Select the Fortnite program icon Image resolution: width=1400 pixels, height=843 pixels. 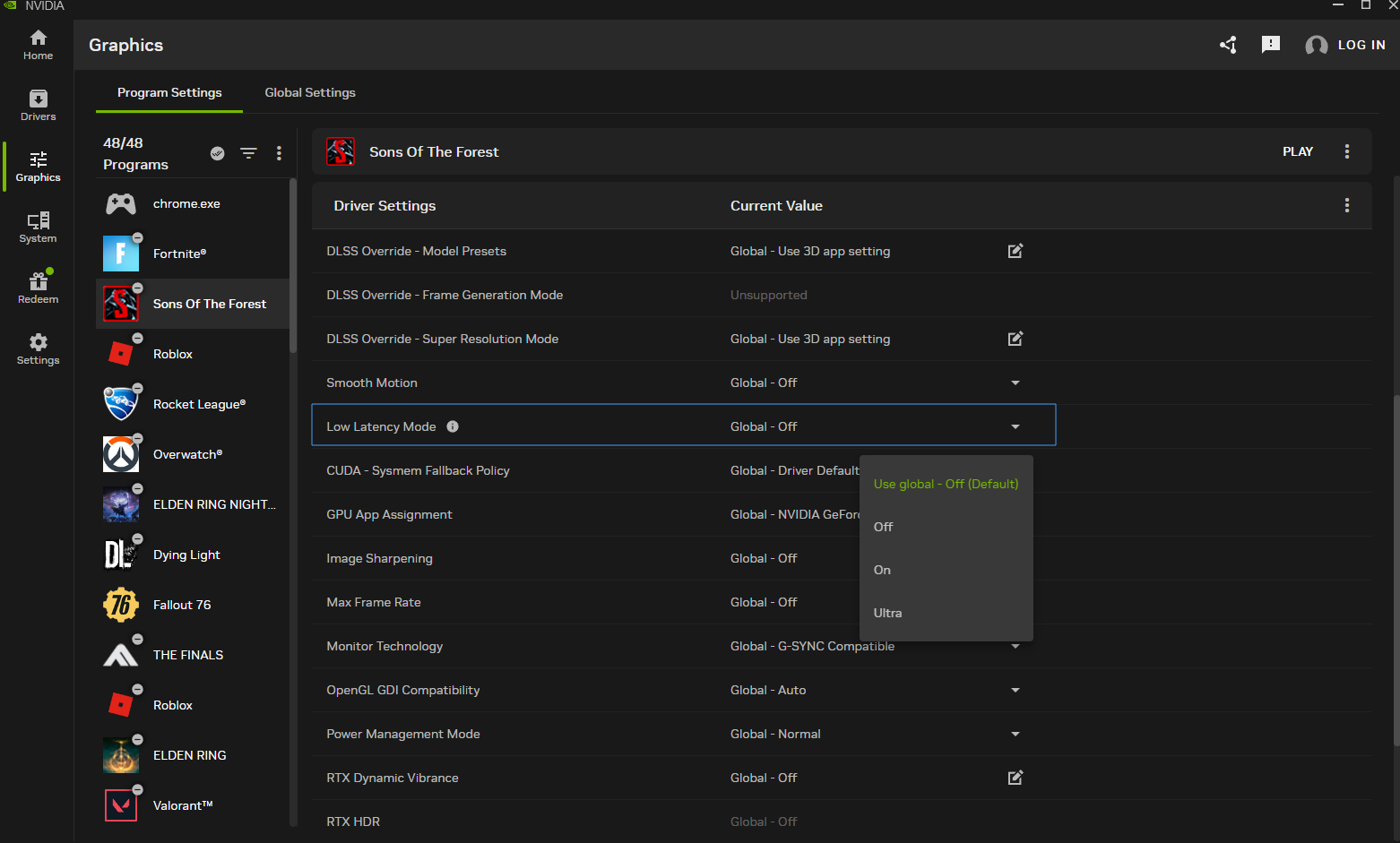pos(121,254)
